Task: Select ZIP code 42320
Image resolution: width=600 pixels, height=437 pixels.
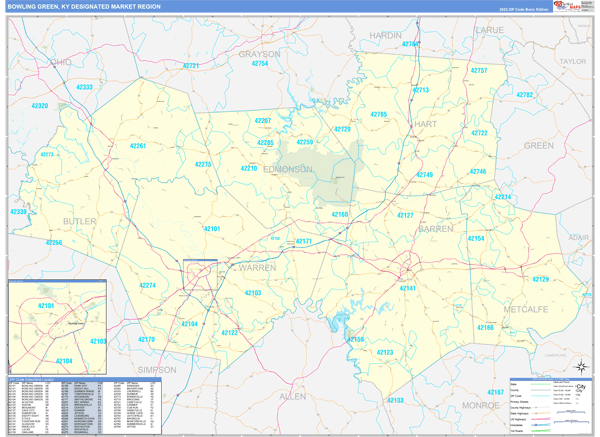Action: (x=40, y=106)
